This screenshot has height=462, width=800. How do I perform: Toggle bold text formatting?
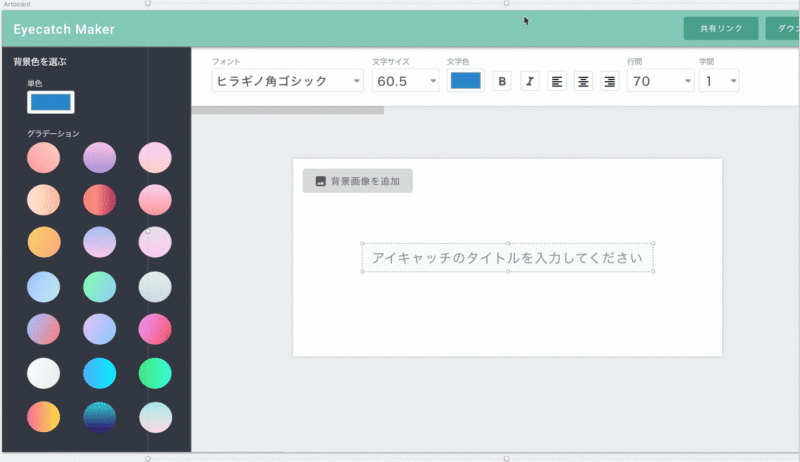(502, 81)
